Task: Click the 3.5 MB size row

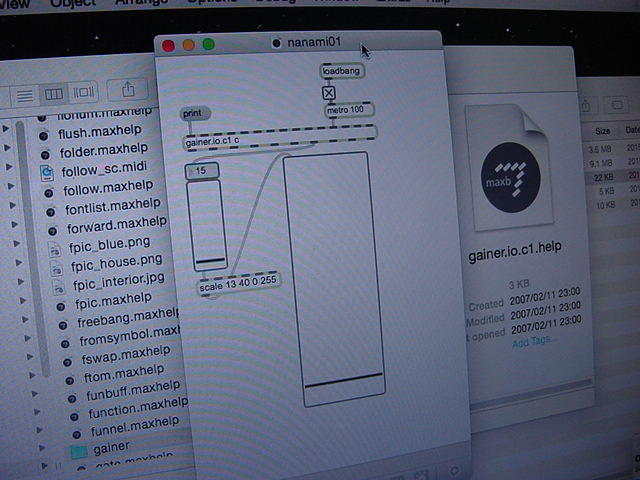Action: coord(599,149)
